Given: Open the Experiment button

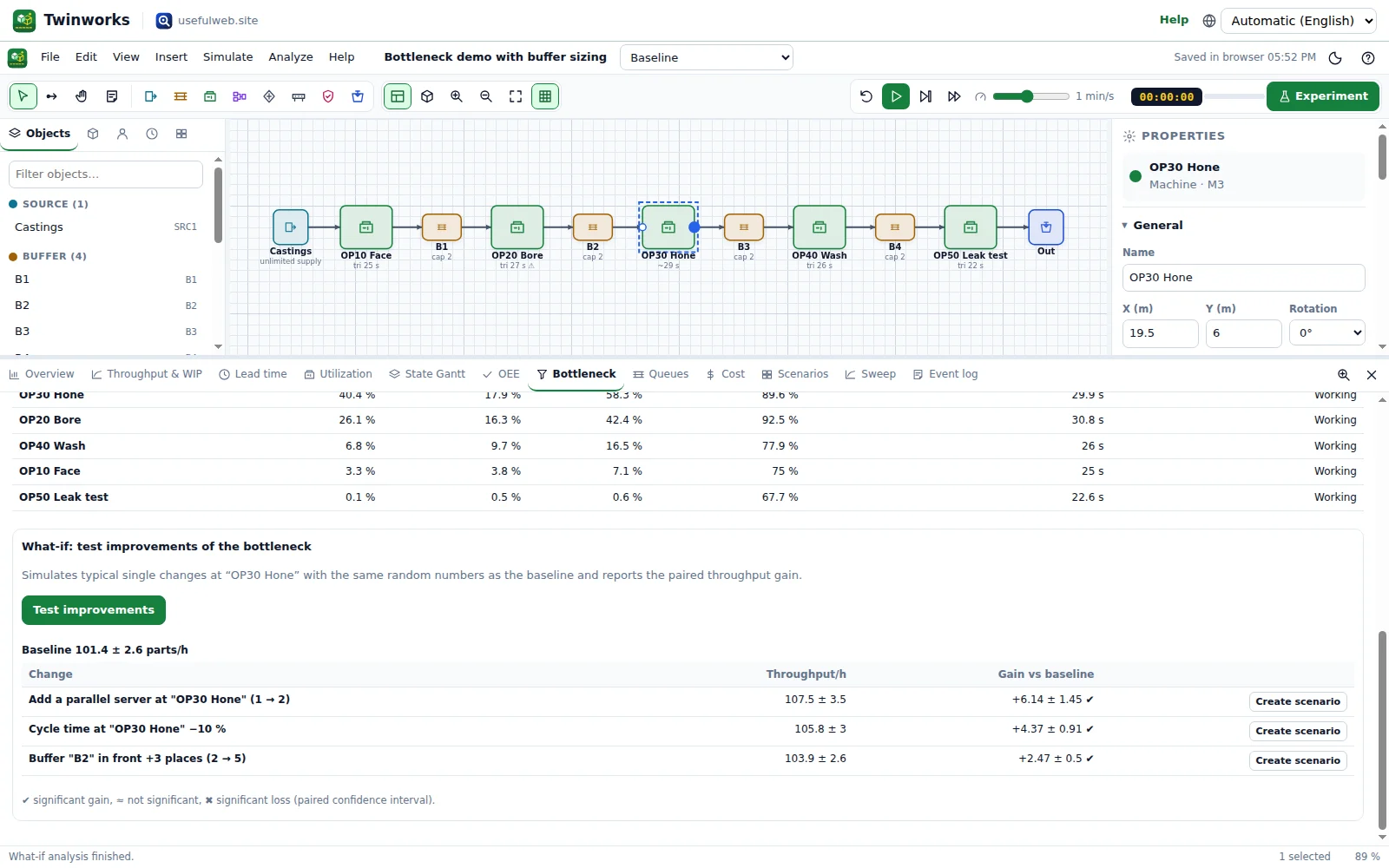Looking at the screenshot, I should 1322,96.
